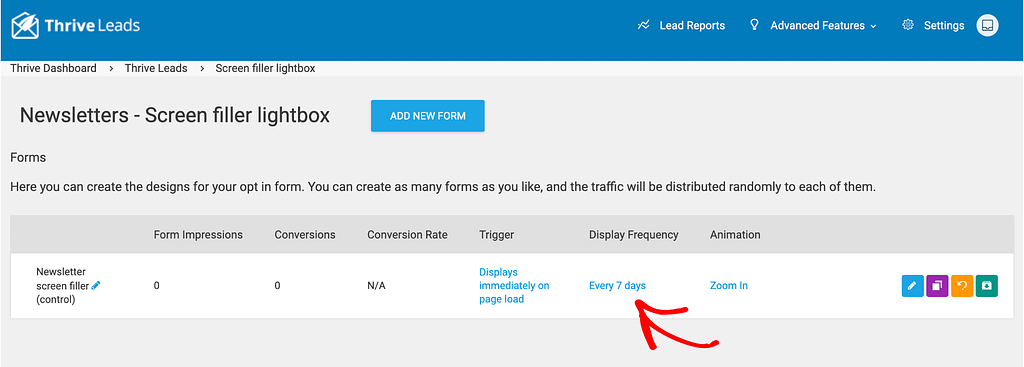Click the purple clone form icon
This screenshot has width=1024, height=367.
coord(937,285)
